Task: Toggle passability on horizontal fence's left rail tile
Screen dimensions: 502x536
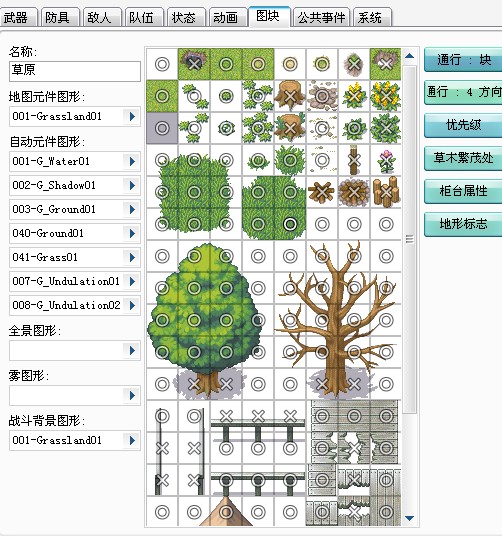Action: [x=226, y=416]
